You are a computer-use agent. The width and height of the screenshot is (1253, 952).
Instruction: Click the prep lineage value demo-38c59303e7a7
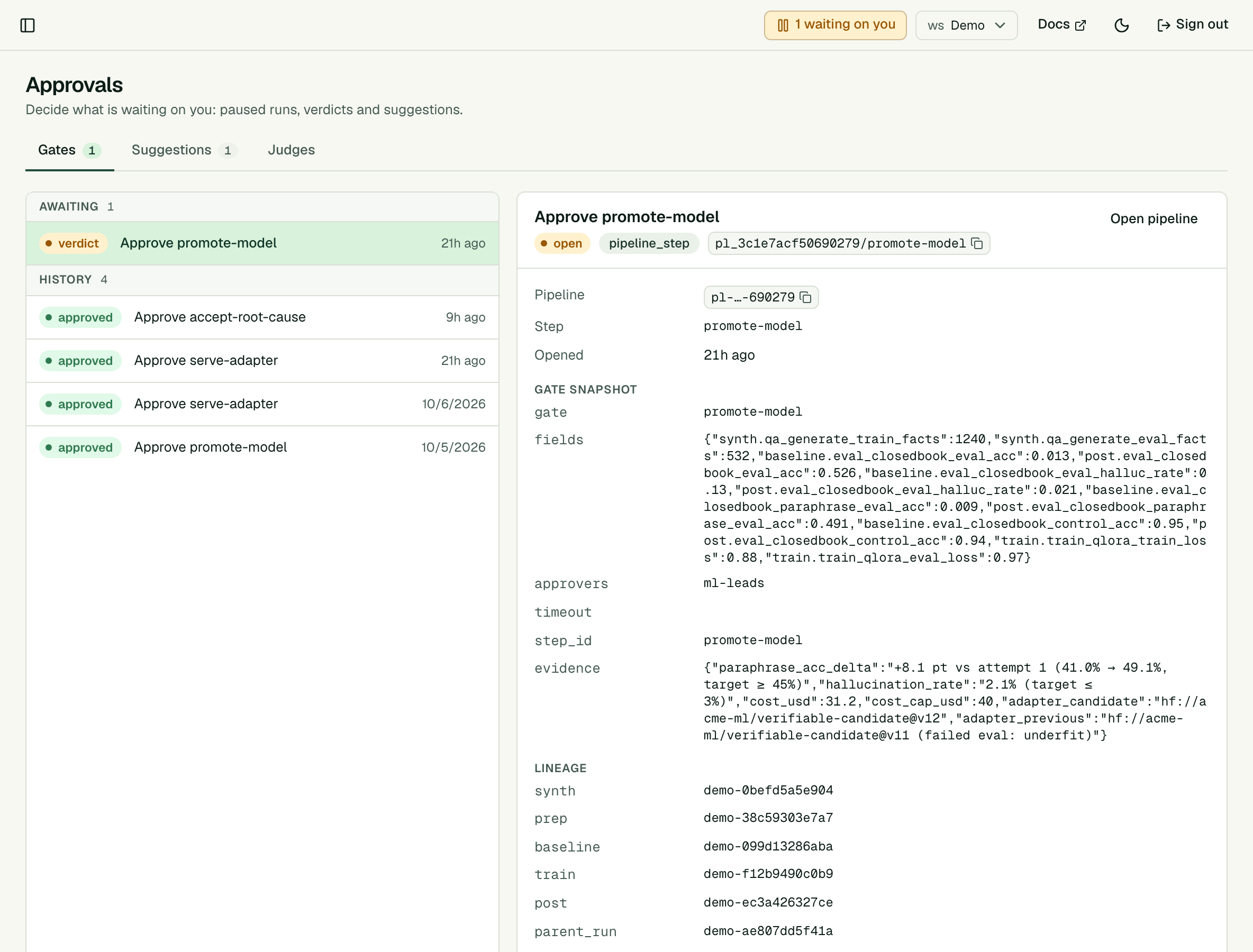click(x=768, y=818)
